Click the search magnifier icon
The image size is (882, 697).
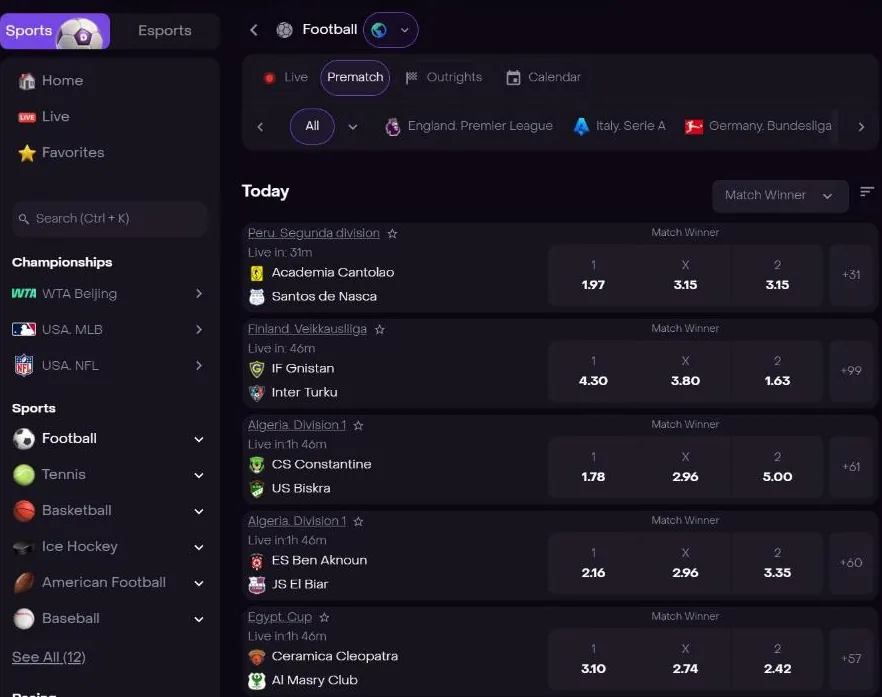[24, 219]
